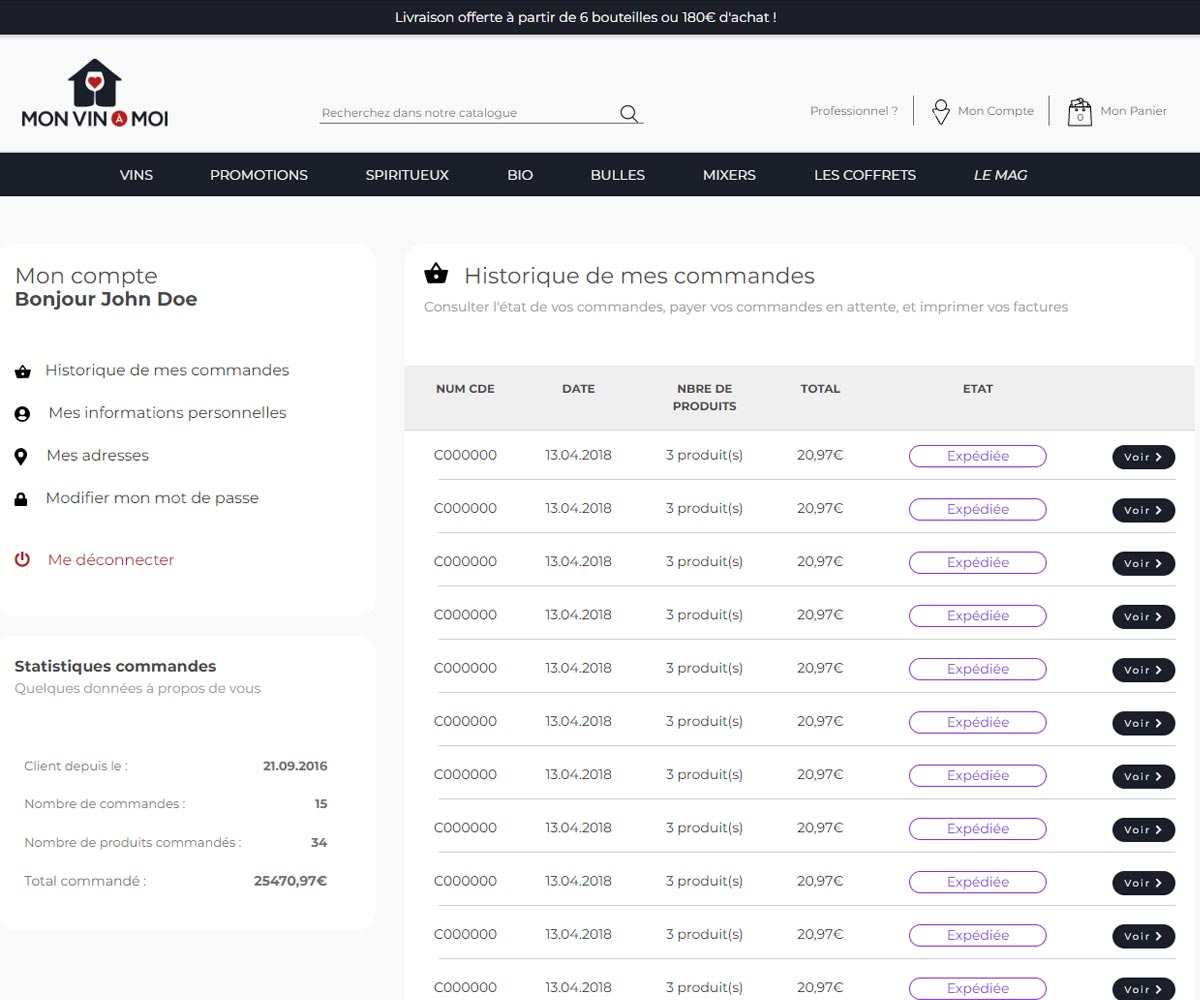The width and height of the screenshot is (1200, 1000).
Task: Click Me déconnecter link
Action: click(111, 560)
